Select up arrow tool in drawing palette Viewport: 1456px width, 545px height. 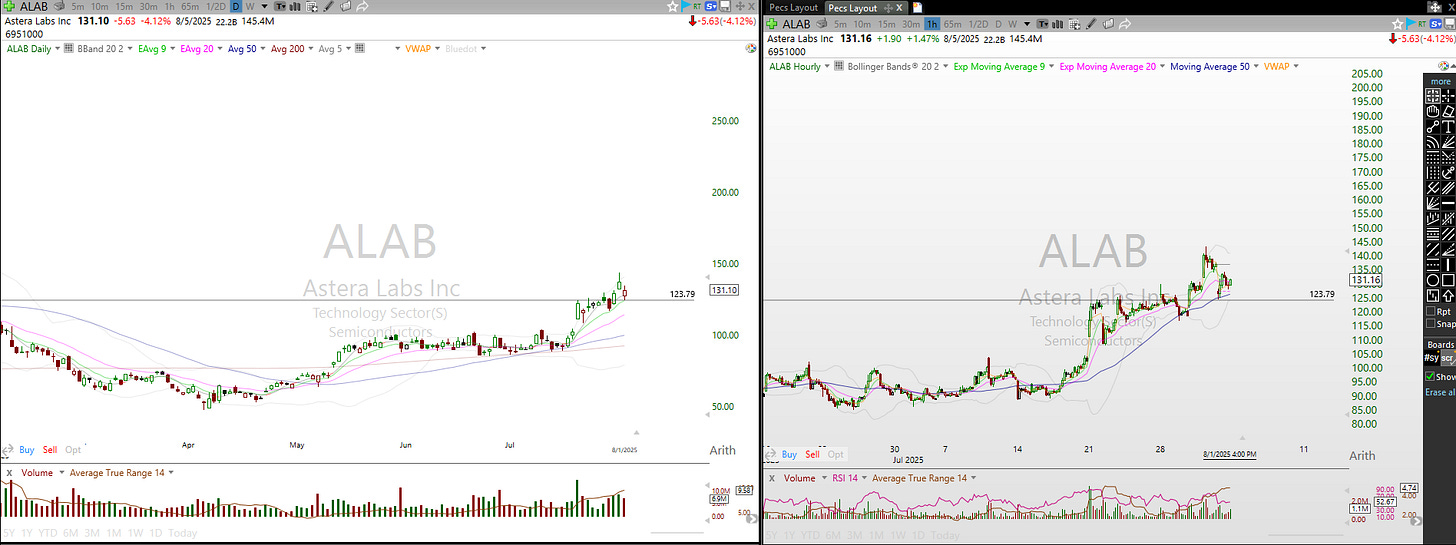click(x=1447, y=295)
